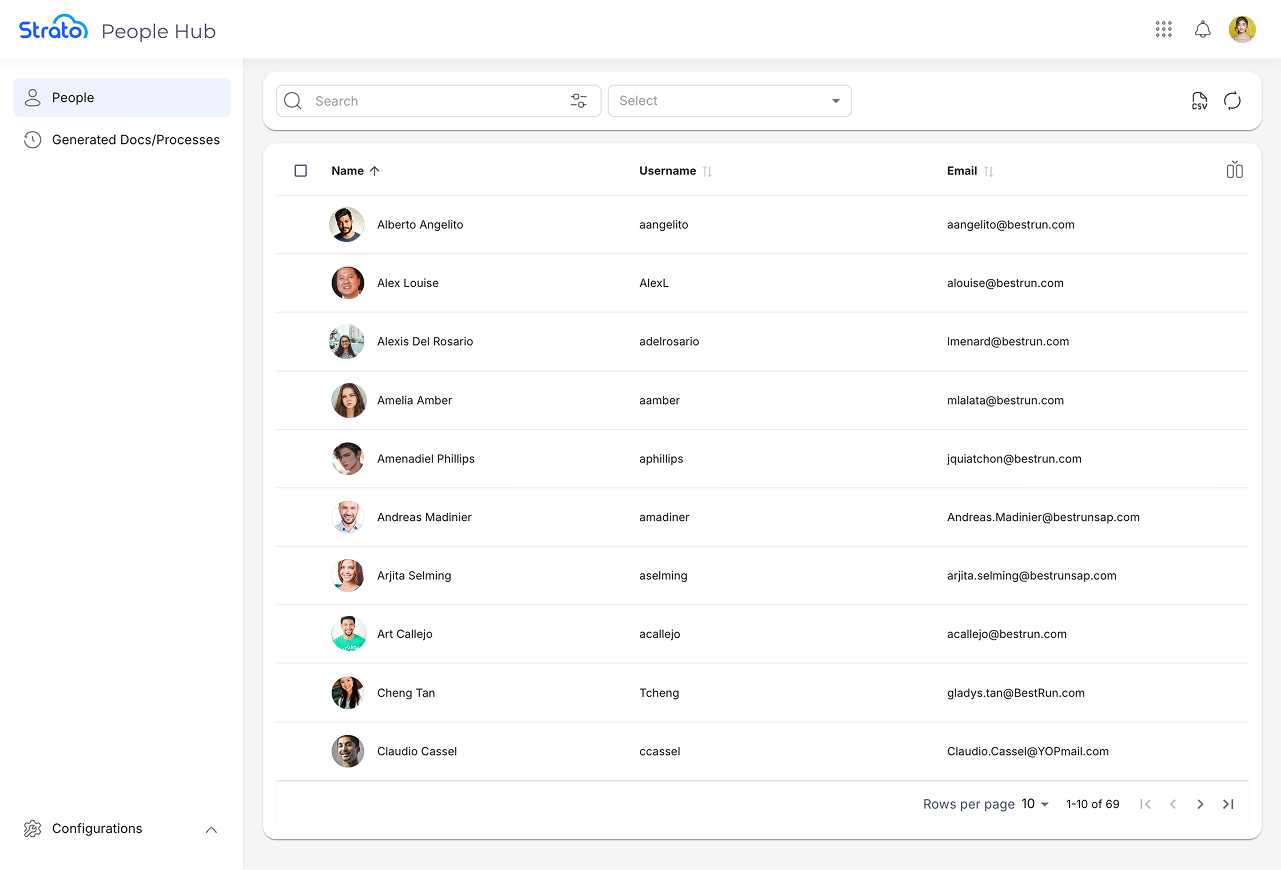The width and height of the screenshot is (1281, 870).
Task: Open Generated Docs/Processes in the sidebar
Action: [x=122, y=140]
